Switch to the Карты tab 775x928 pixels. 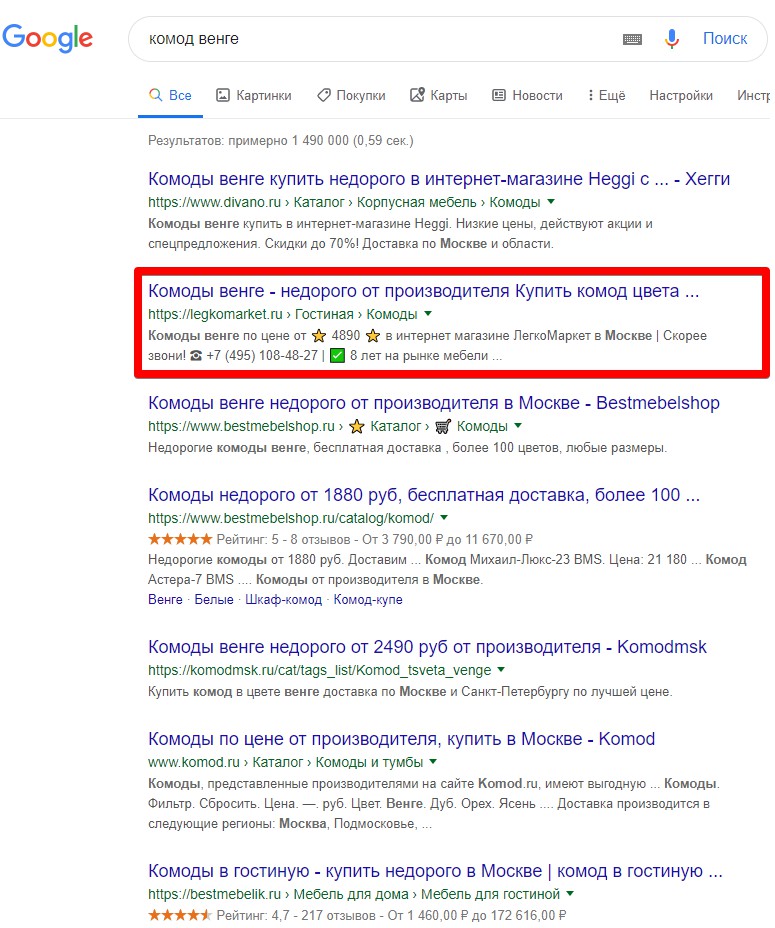click(x=439, y=95)
